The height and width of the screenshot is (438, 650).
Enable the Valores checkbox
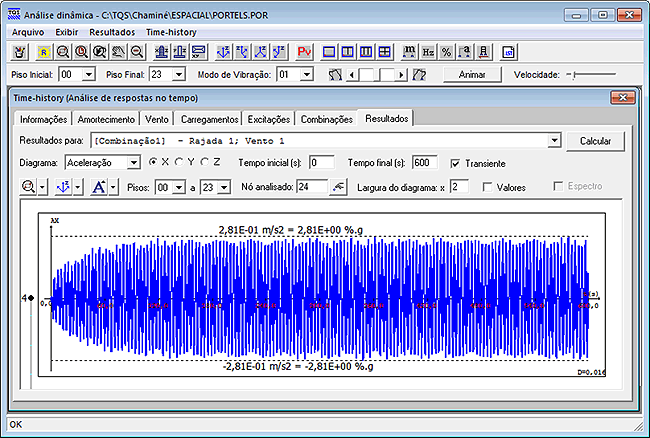[x=488, y=187]
